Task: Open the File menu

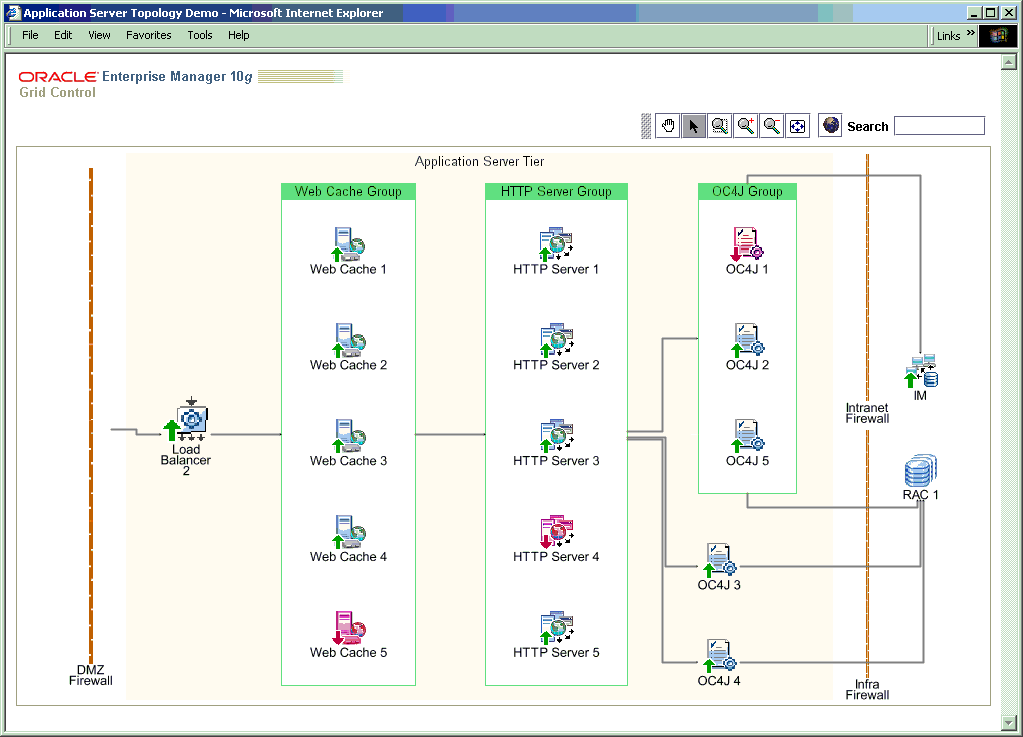Action: (x=30, y=35)
